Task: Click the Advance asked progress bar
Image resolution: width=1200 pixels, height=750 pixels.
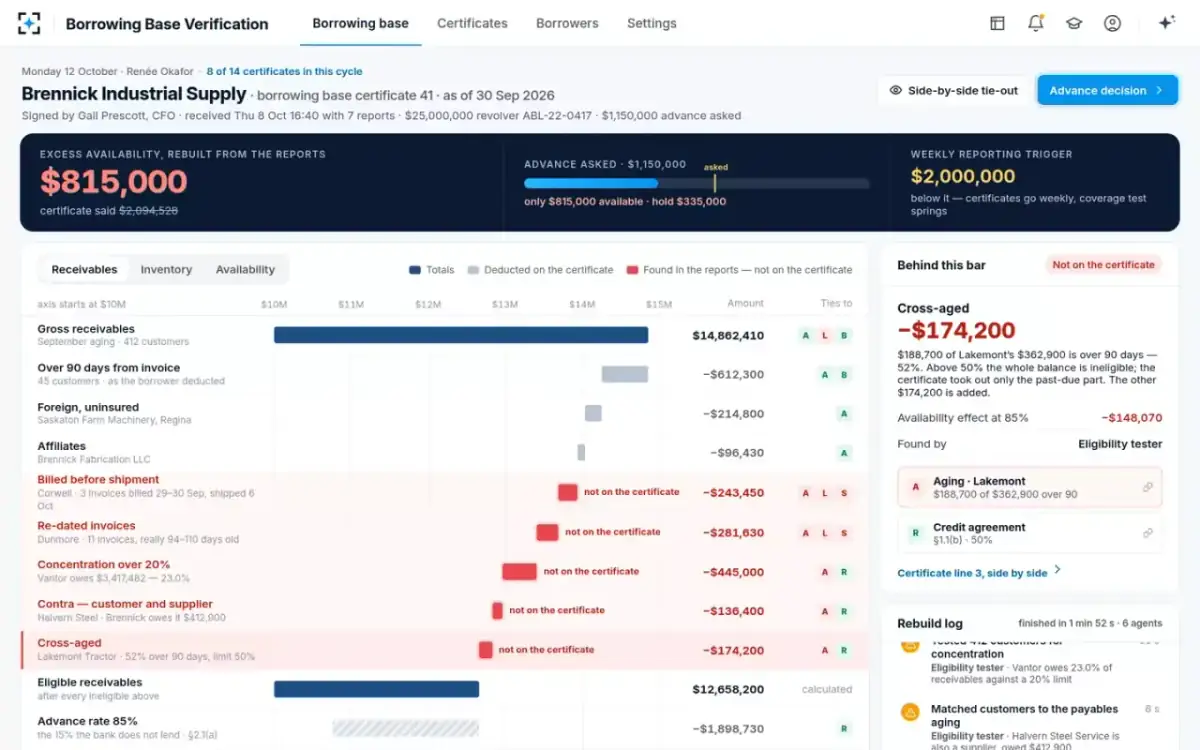Action: (x=697, y=183)
